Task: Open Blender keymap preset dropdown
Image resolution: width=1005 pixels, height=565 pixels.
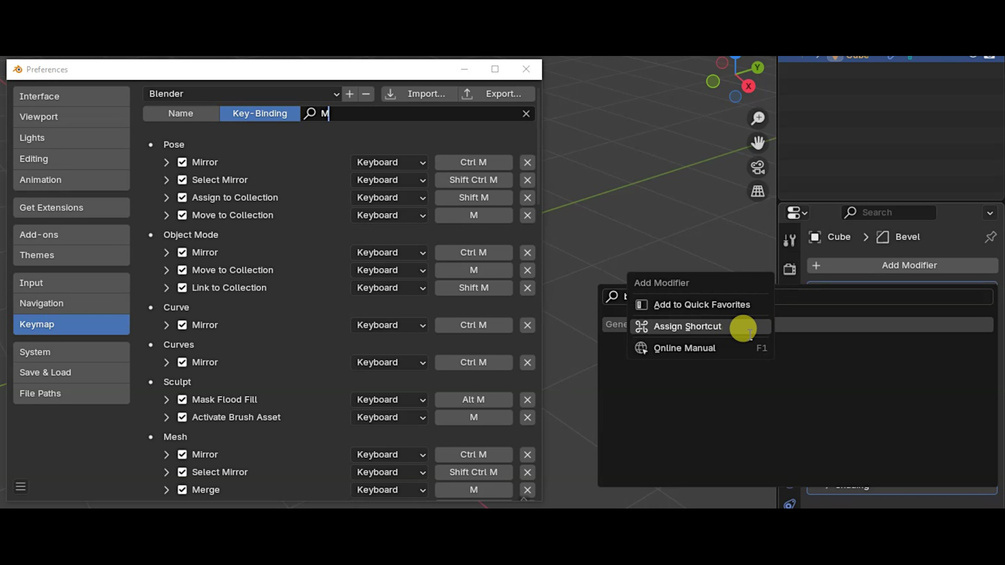Action: coord(242,94)
